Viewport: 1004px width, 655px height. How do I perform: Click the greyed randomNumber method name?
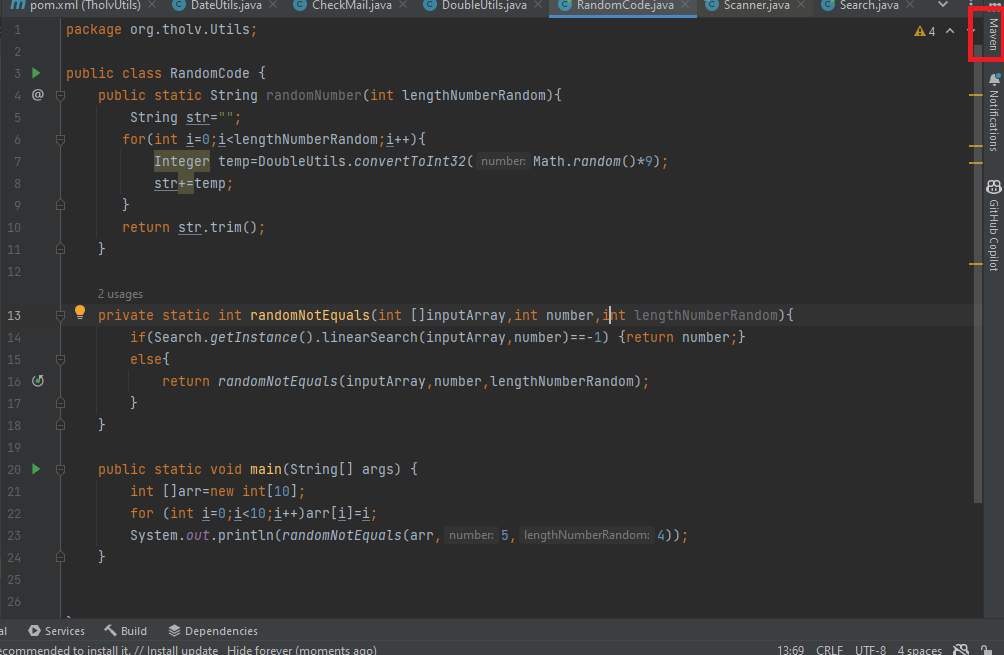pyautogui.click(x=314, y=95)
